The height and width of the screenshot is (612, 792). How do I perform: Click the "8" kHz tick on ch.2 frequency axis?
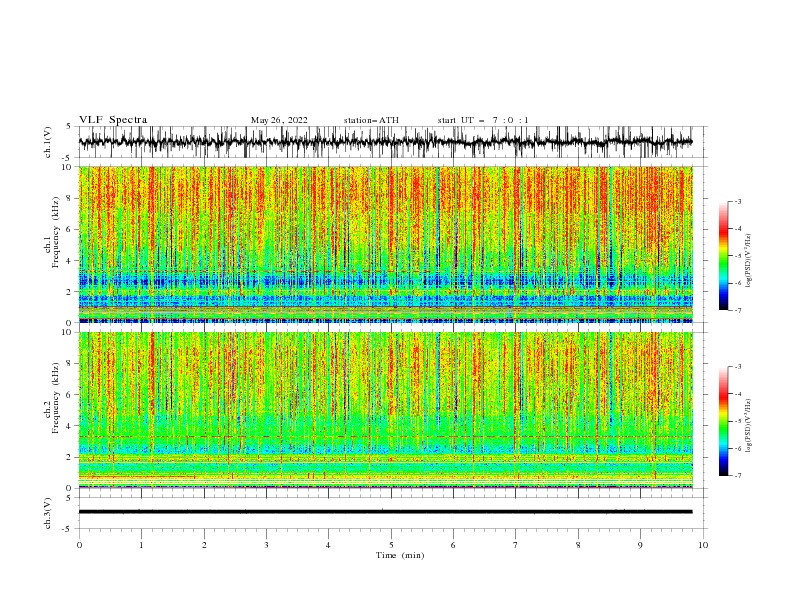click(x=71, y=364)
